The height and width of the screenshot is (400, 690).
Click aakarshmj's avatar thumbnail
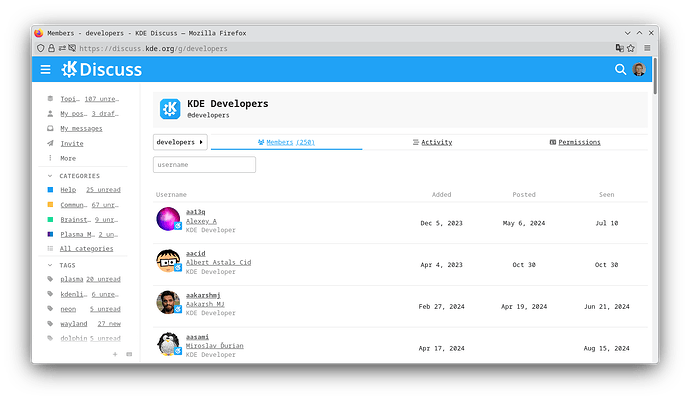168,302
